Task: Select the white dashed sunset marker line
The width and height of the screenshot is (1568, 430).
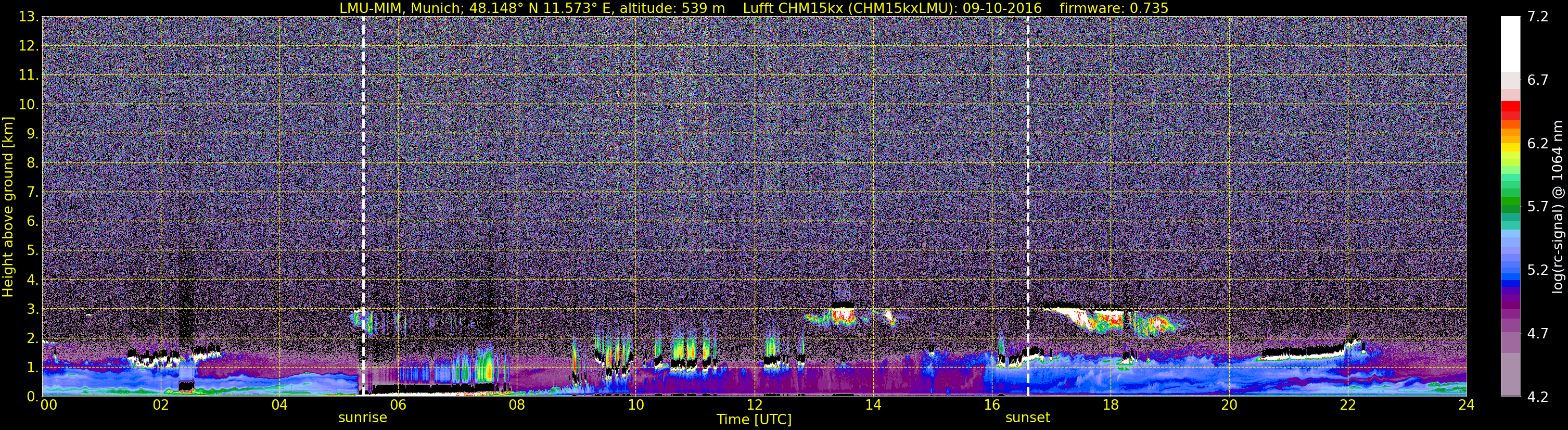Action: (1028, 207)
